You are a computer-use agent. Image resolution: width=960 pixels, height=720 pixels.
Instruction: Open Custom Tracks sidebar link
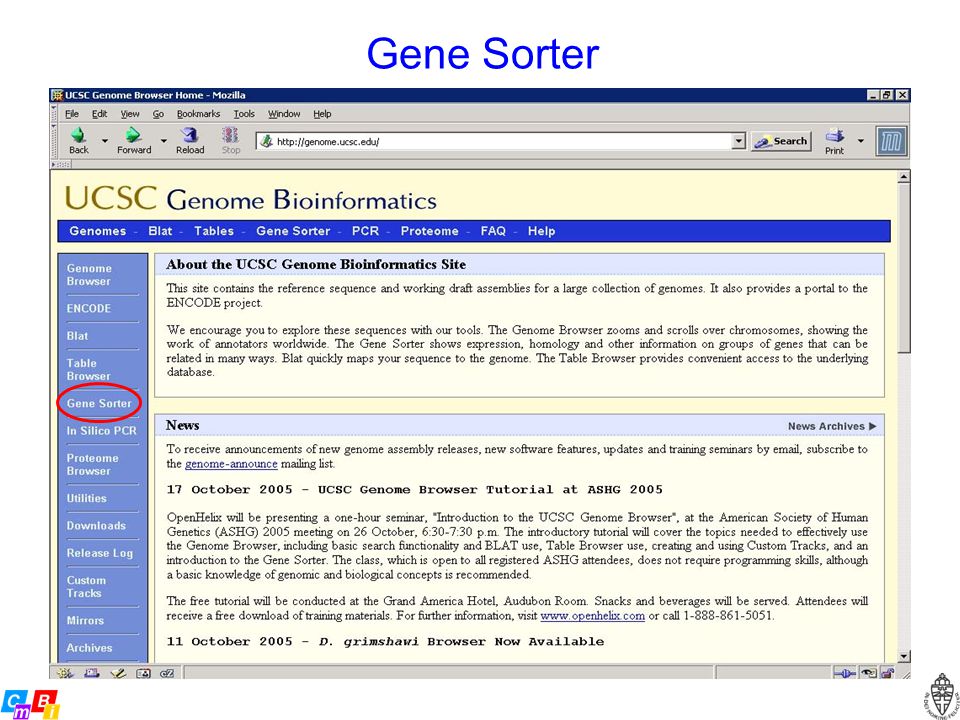point(86,587)
